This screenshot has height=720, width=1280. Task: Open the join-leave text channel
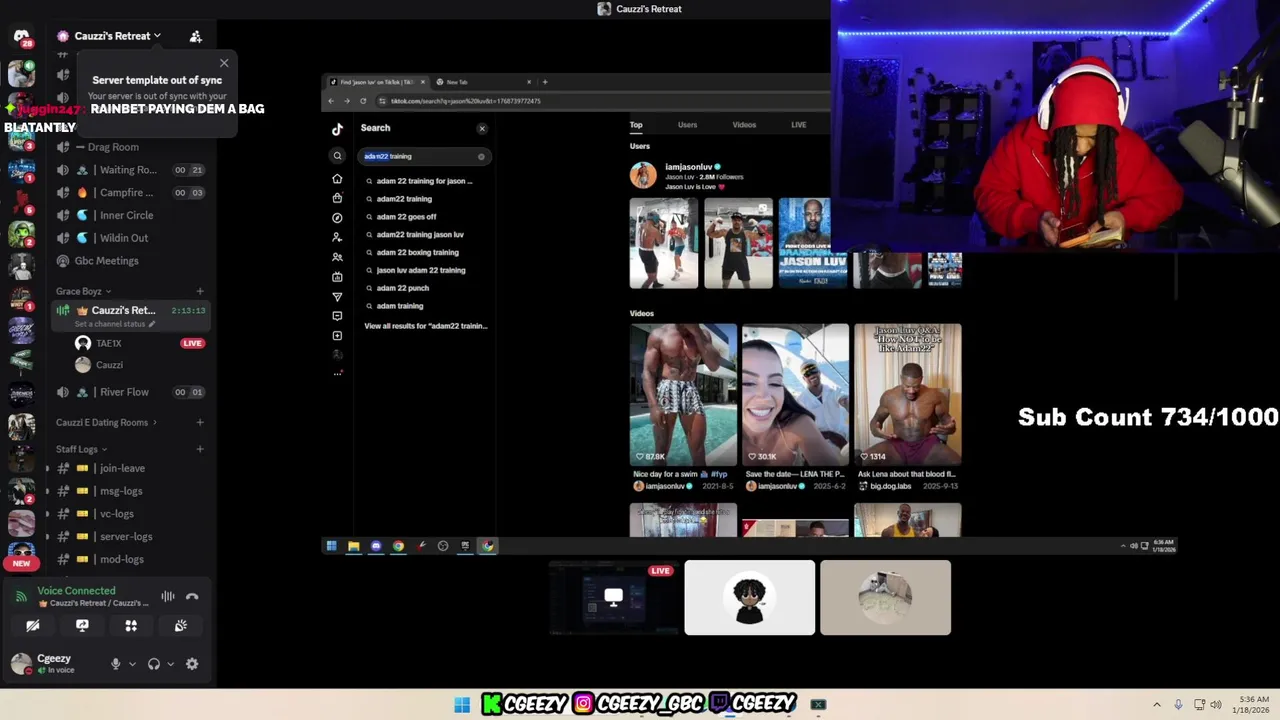pyautogui.click(x=130, y=468)
